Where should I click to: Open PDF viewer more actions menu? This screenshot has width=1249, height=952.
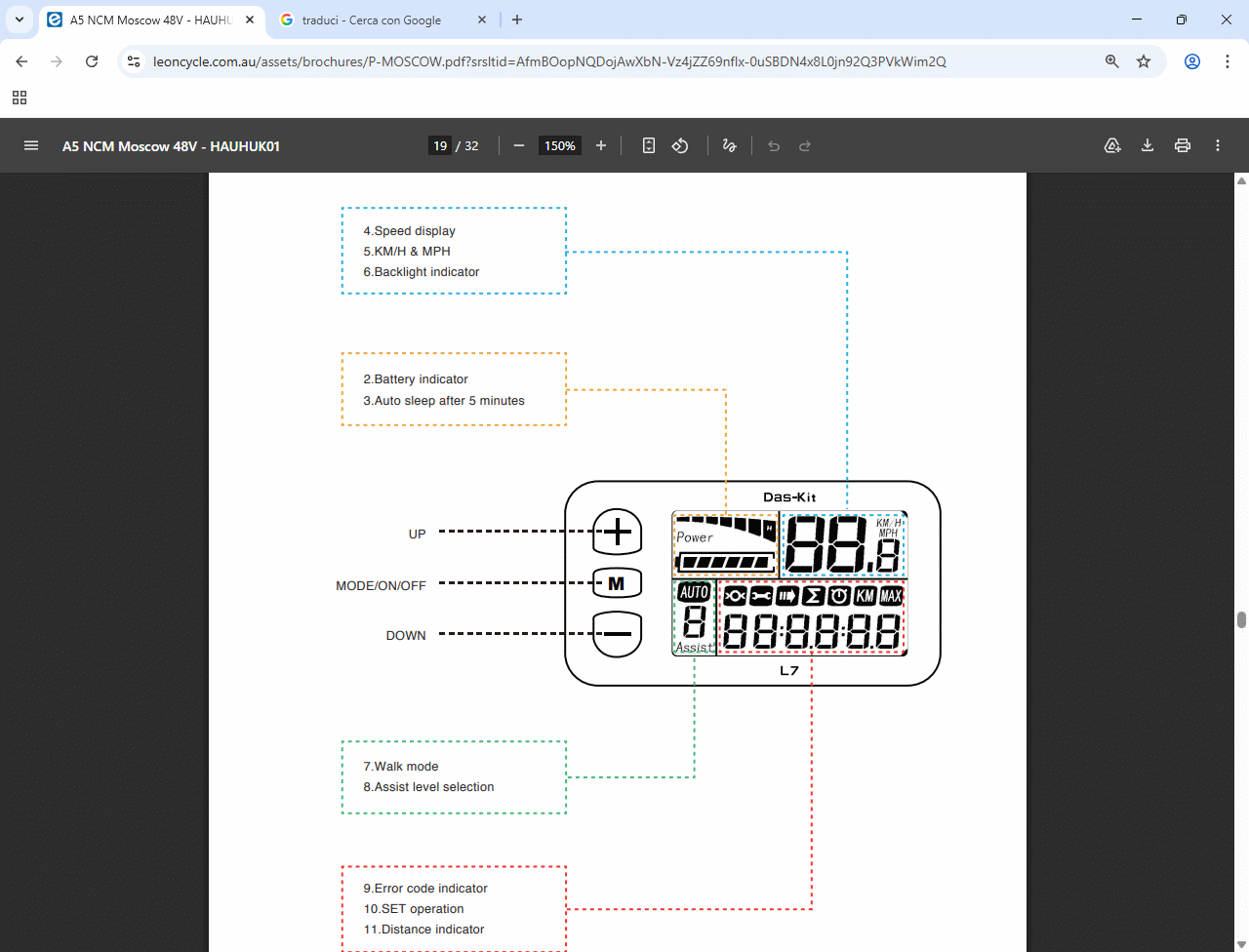tap(1218, 145)
